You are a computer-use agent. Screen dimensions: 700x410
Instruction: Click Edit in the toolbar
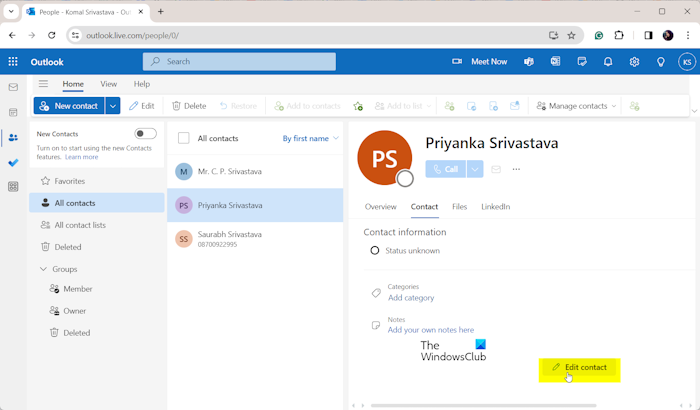click(x=142, y=106)
